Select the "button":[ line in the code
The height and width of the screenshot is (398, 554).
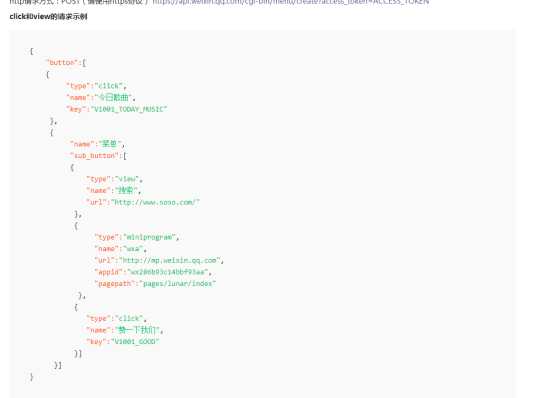click(x=66, y=63)
